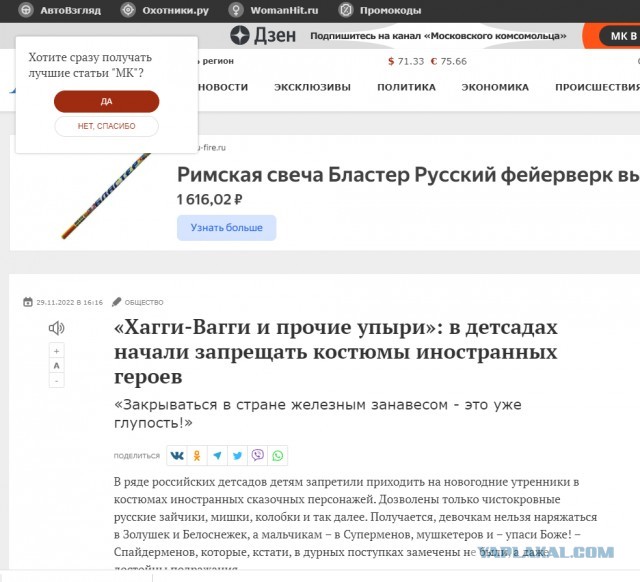This screenshot has width=640, height=582.
Task: Click the МК В orange banner button
Action: coord(619,36)
